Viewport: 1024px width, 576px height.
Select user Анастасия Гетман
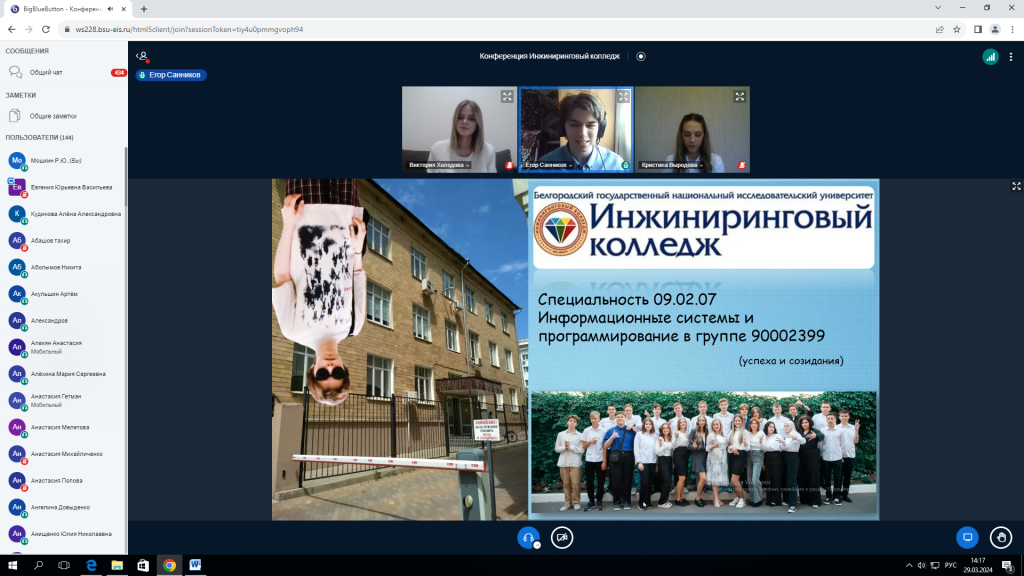pos(63,400)
